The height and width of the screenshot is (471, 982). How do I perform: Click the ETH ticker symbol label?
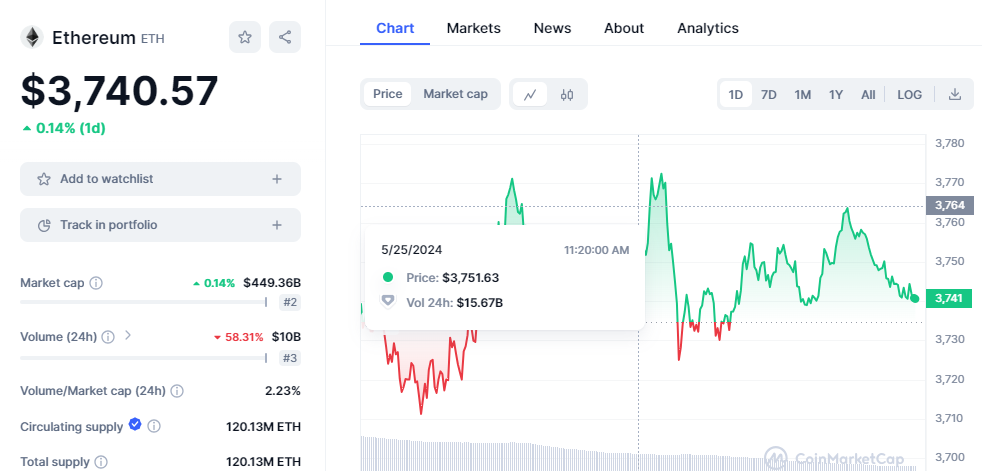(152, 39)
